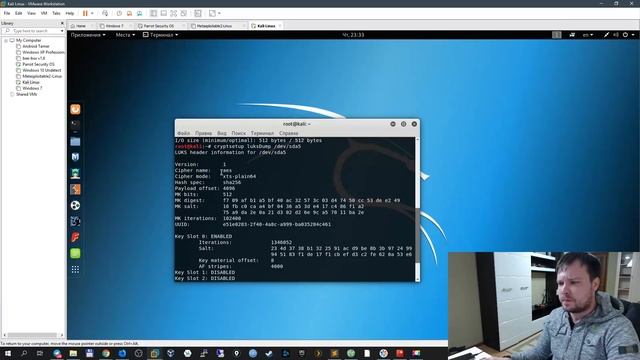640x360 pixels.
Task: Click the revert snapshot toolbar icon
Action: (129, 13)
